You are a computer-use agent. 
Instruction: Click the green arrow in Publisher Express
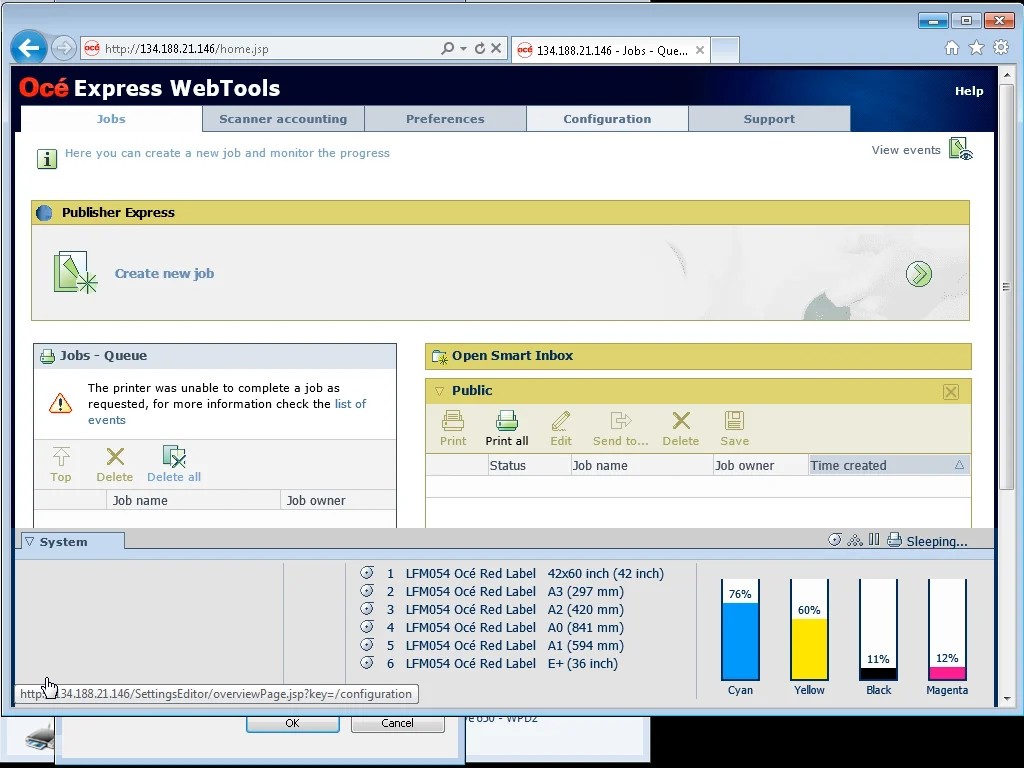[x=918, y=274]
